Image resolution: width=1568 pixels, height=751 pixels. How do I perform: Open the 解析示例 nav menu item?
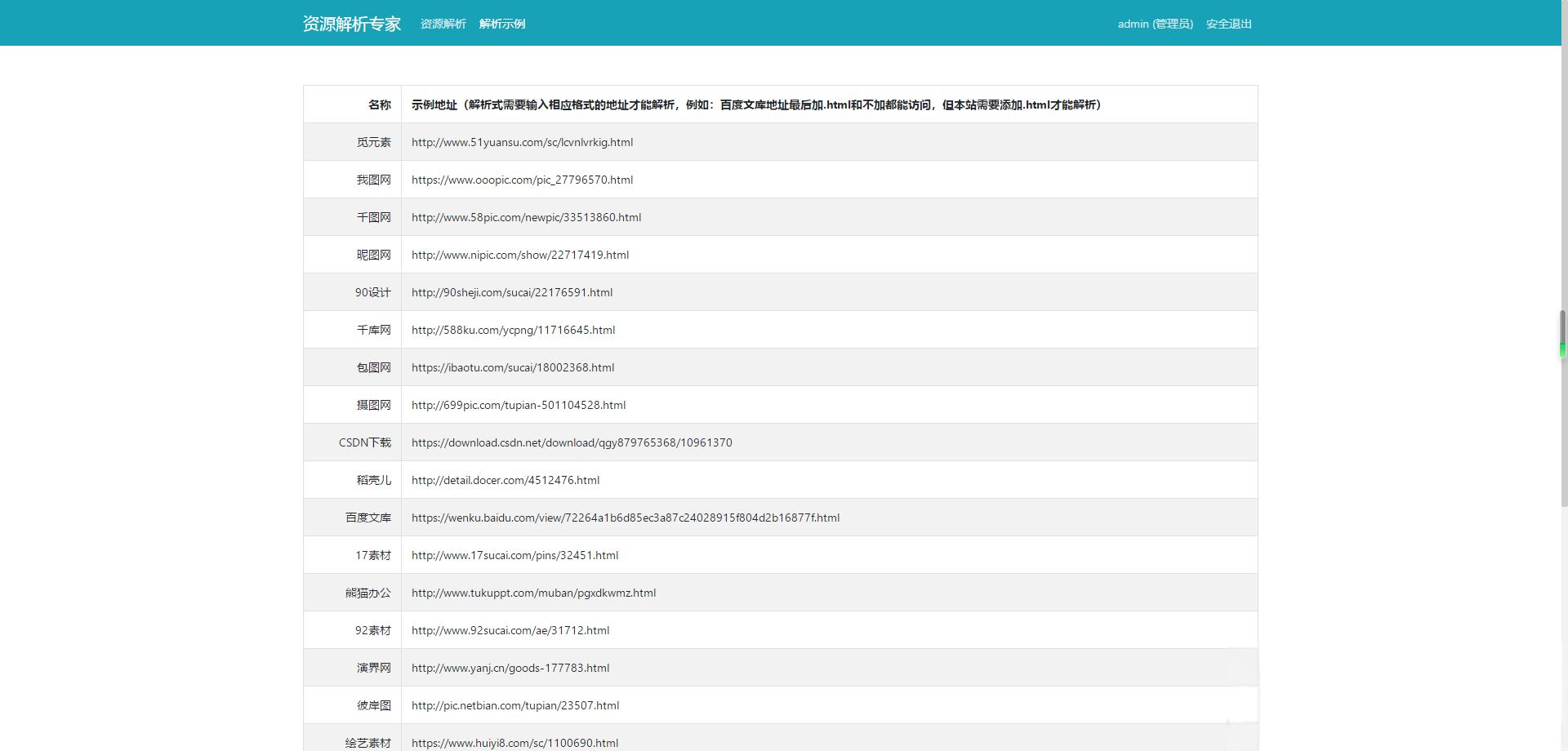pos(502,24)
